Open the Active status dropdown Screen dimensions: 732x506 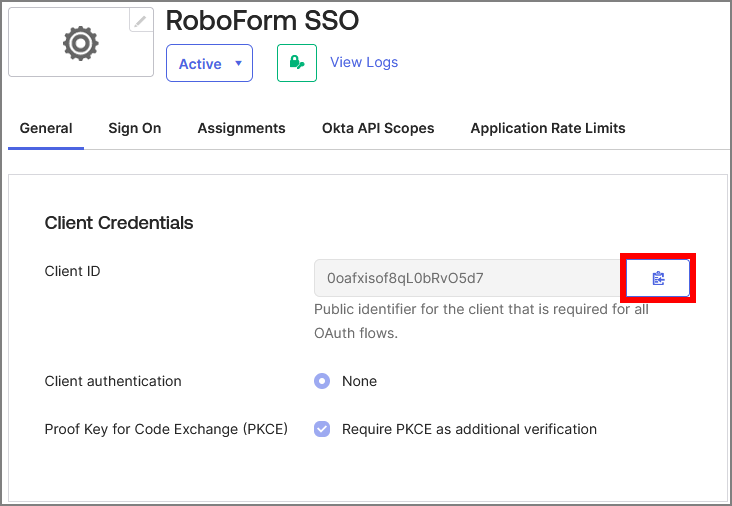tap(209, 63)
